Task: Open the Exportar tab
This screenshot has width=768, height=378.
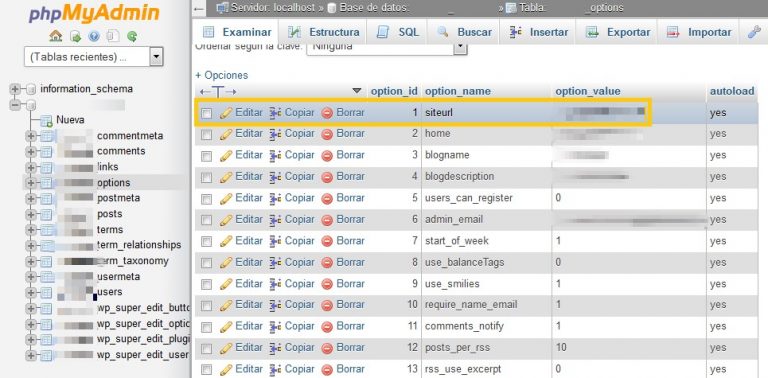Action: [617, 32]
